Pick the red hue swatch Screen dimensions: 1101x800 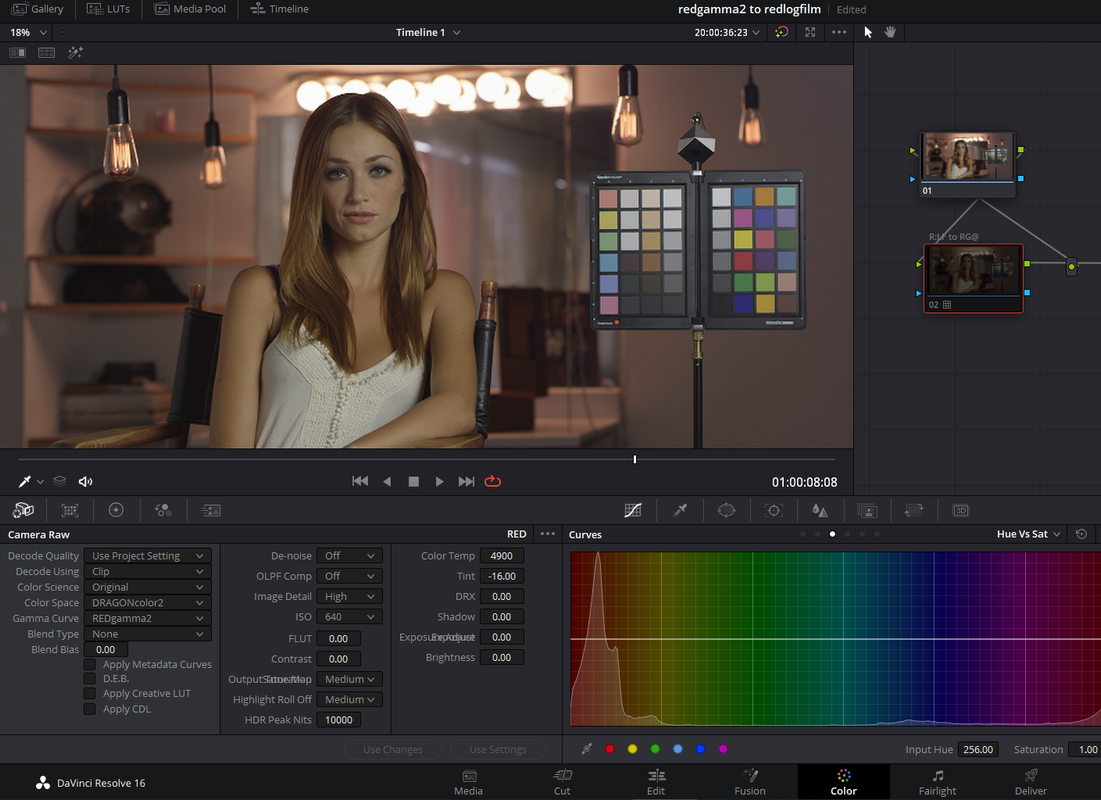coord(609,749)
